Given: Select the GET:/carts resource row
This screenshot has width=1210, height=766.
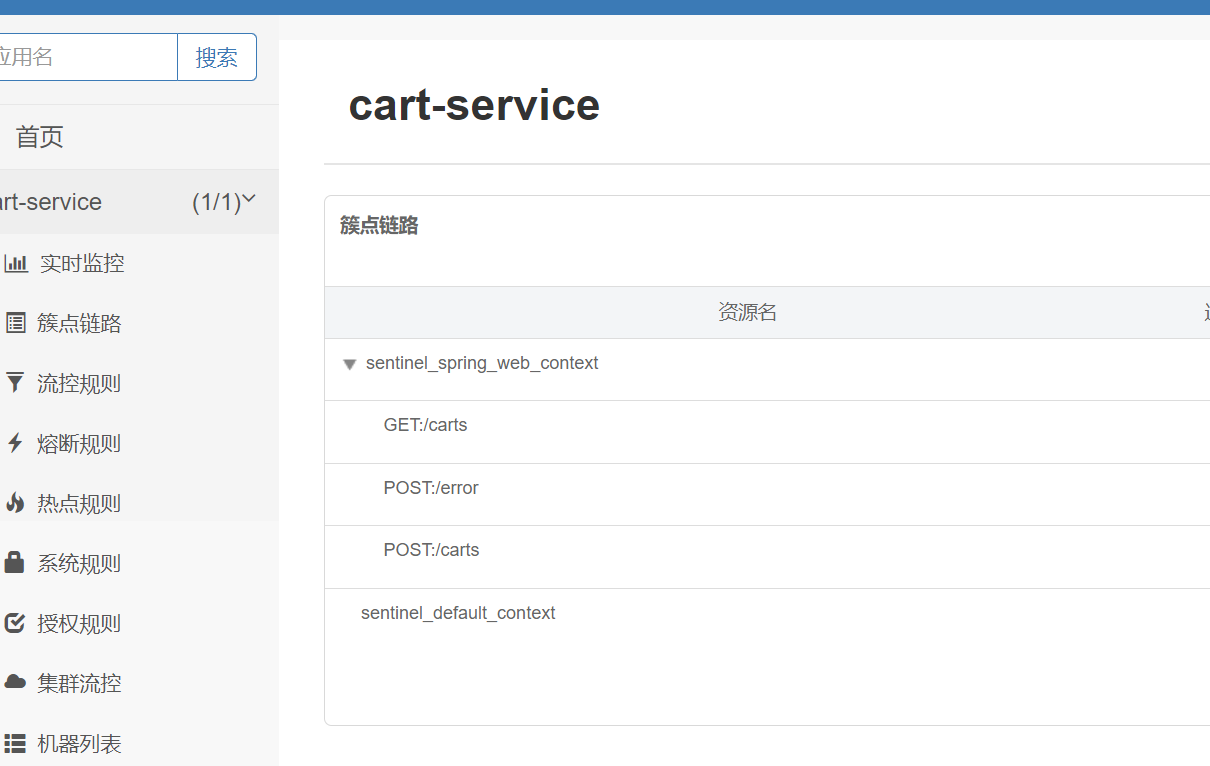Looking at the screenshot, I should (x=426, y=425).
